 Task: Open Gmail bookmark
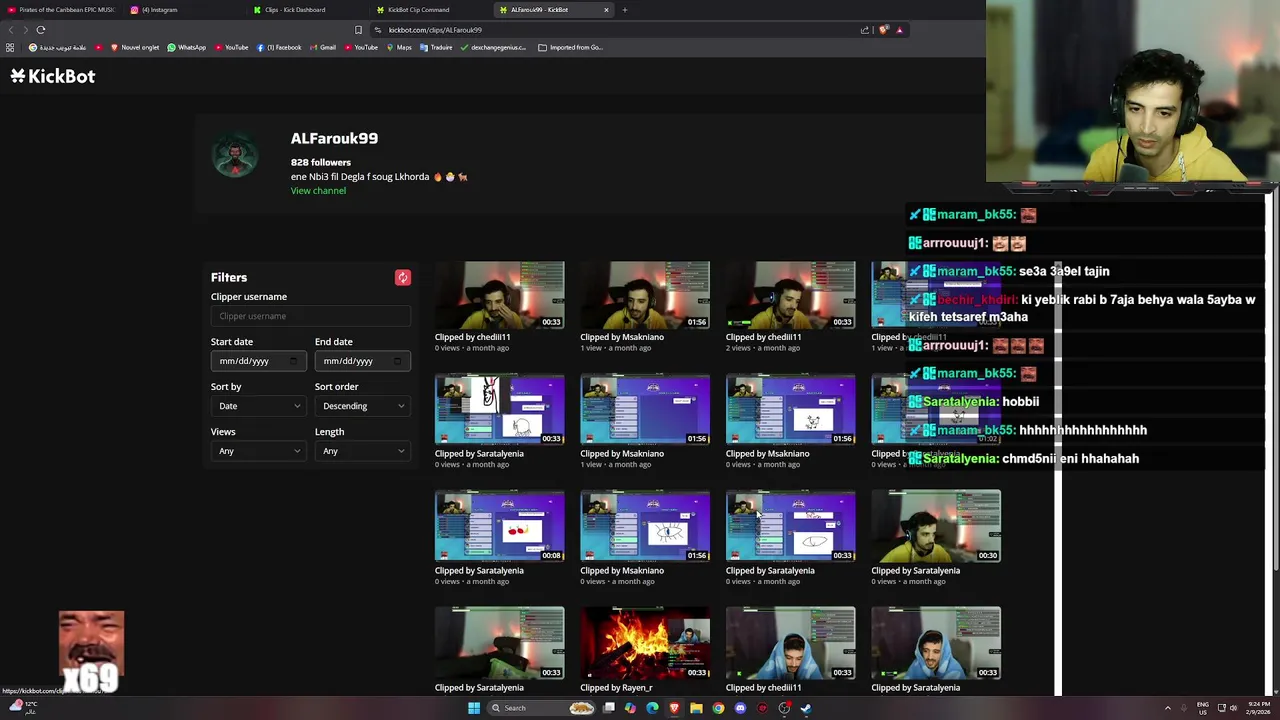pyautogui.click(x=323, y=47)
